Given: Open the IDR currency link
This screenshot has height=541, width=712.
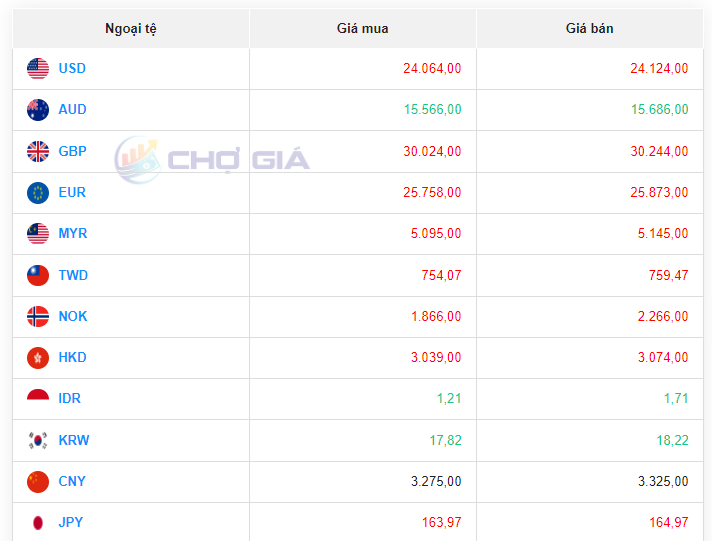Looking at the screenshot, I should (69, 399).
